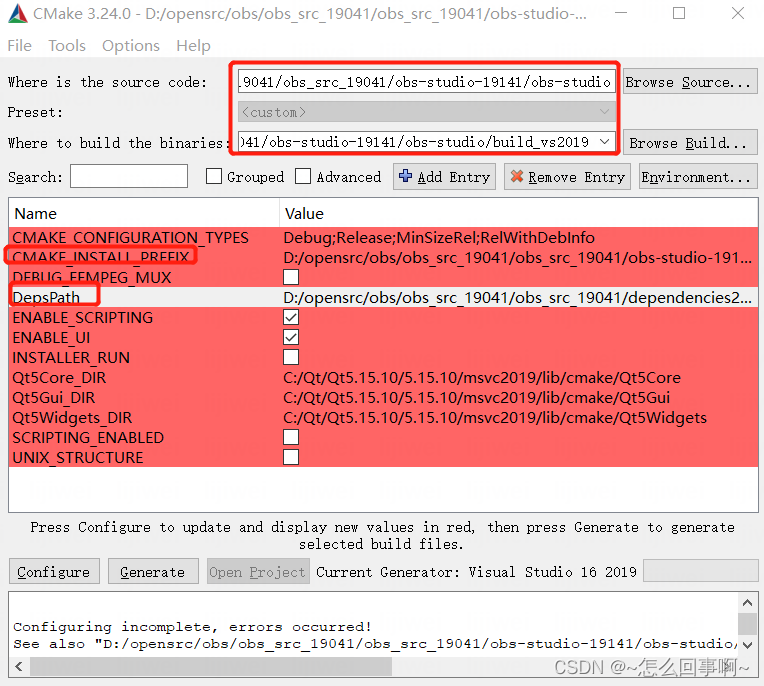Click the DepsPath dependencies path value

tap(517, 297)
